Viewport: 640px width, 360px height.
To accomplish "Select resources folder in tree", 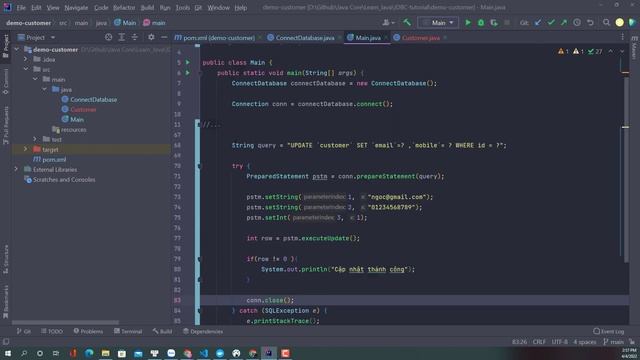I will [73, 129].
